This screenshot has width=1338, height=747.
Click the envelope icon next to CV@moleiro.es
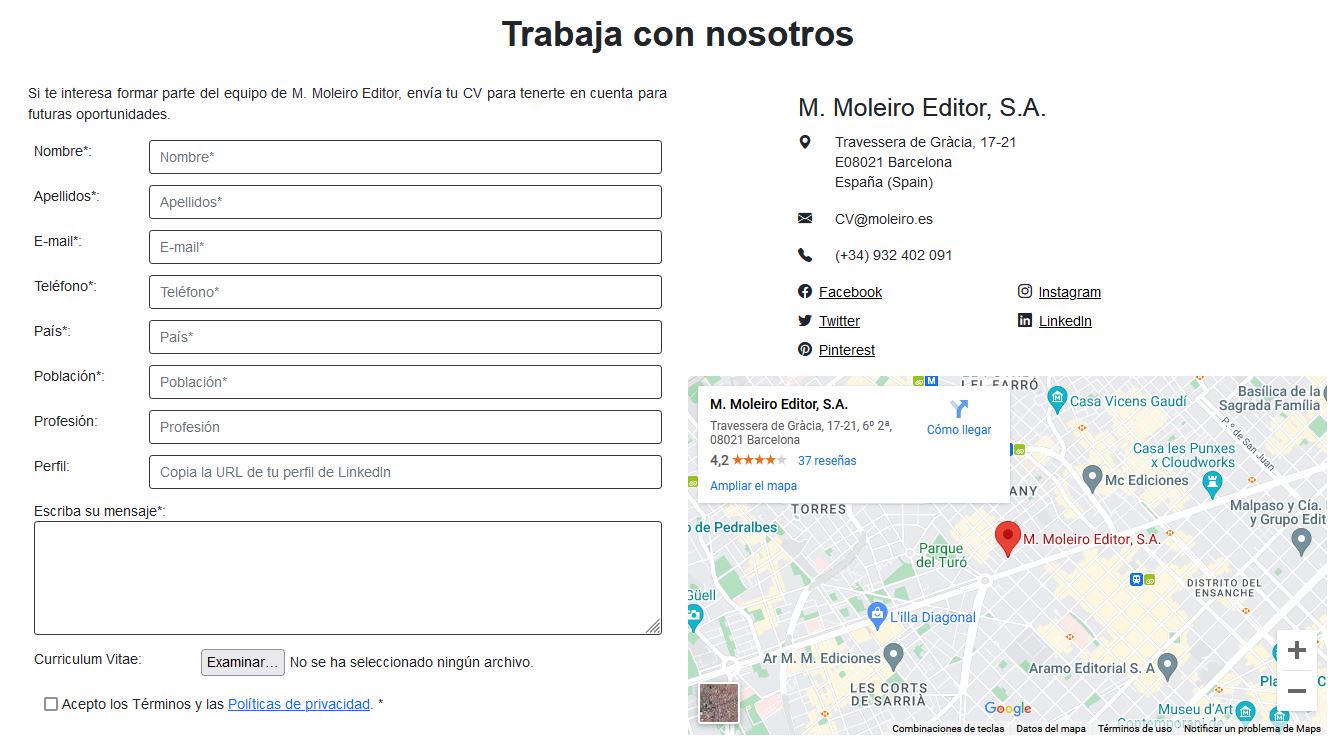(806, 218)
